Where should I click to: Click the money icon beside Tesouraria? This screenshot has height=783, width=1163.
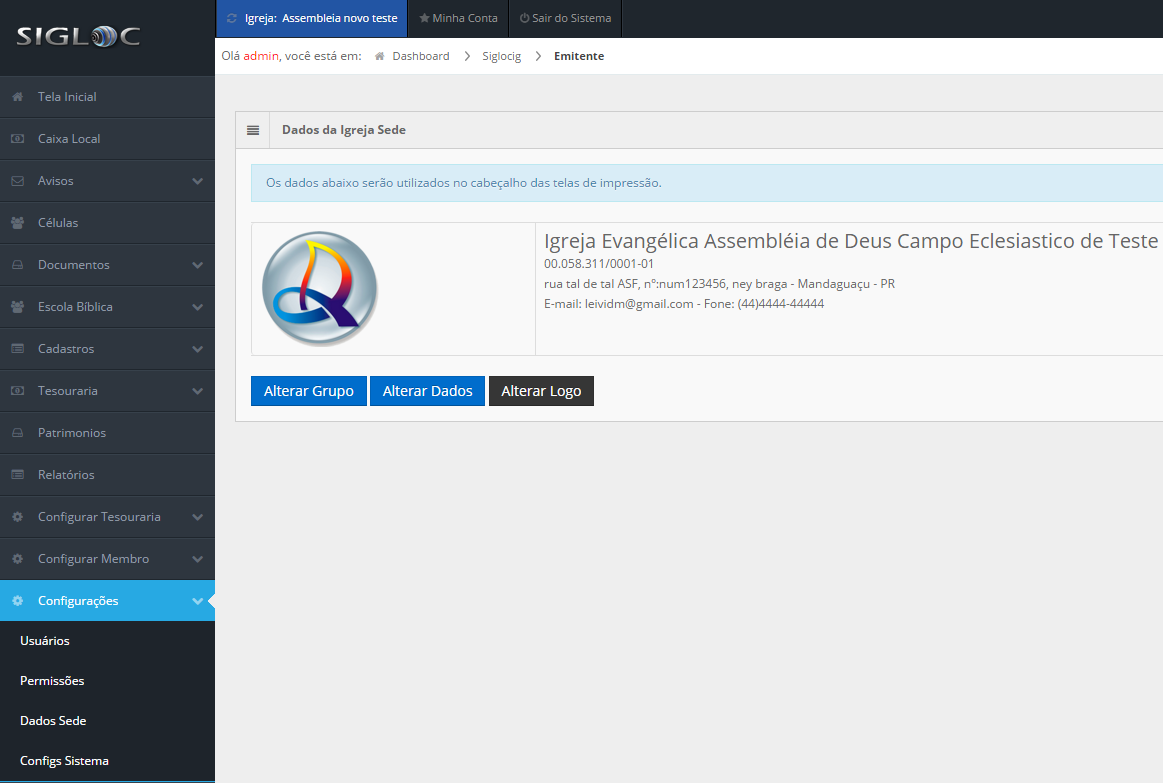(x=18, y=391)
